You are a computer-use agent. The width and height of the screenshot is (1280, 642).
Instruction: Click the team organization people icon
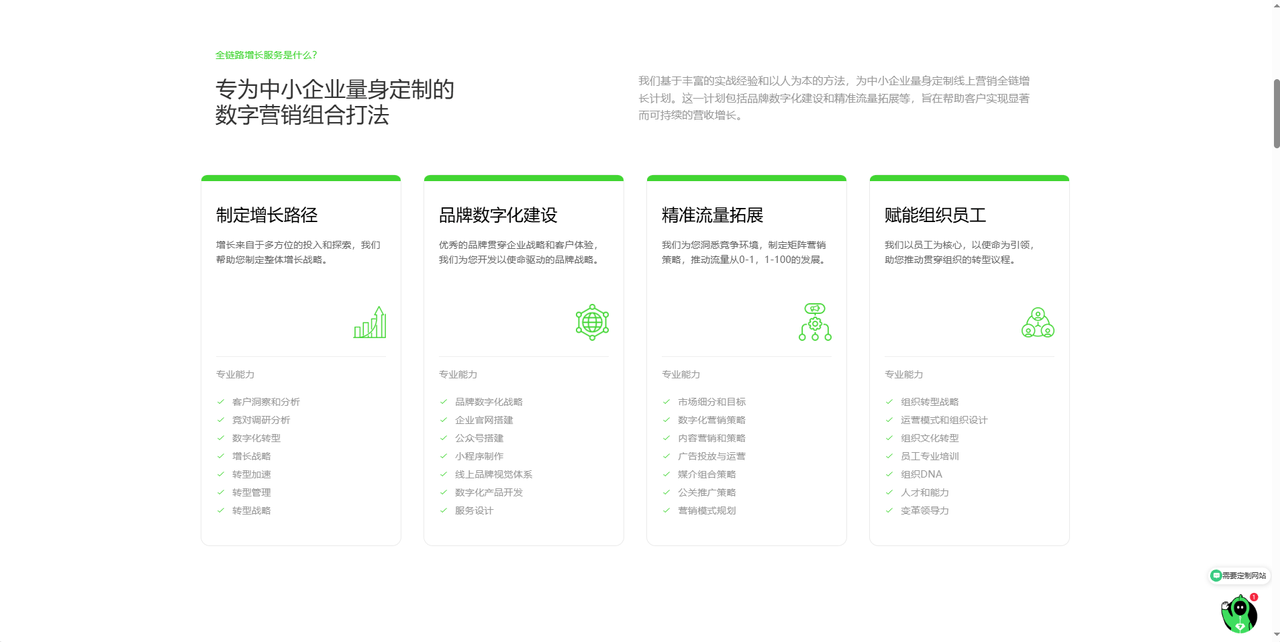[1038, 322]
